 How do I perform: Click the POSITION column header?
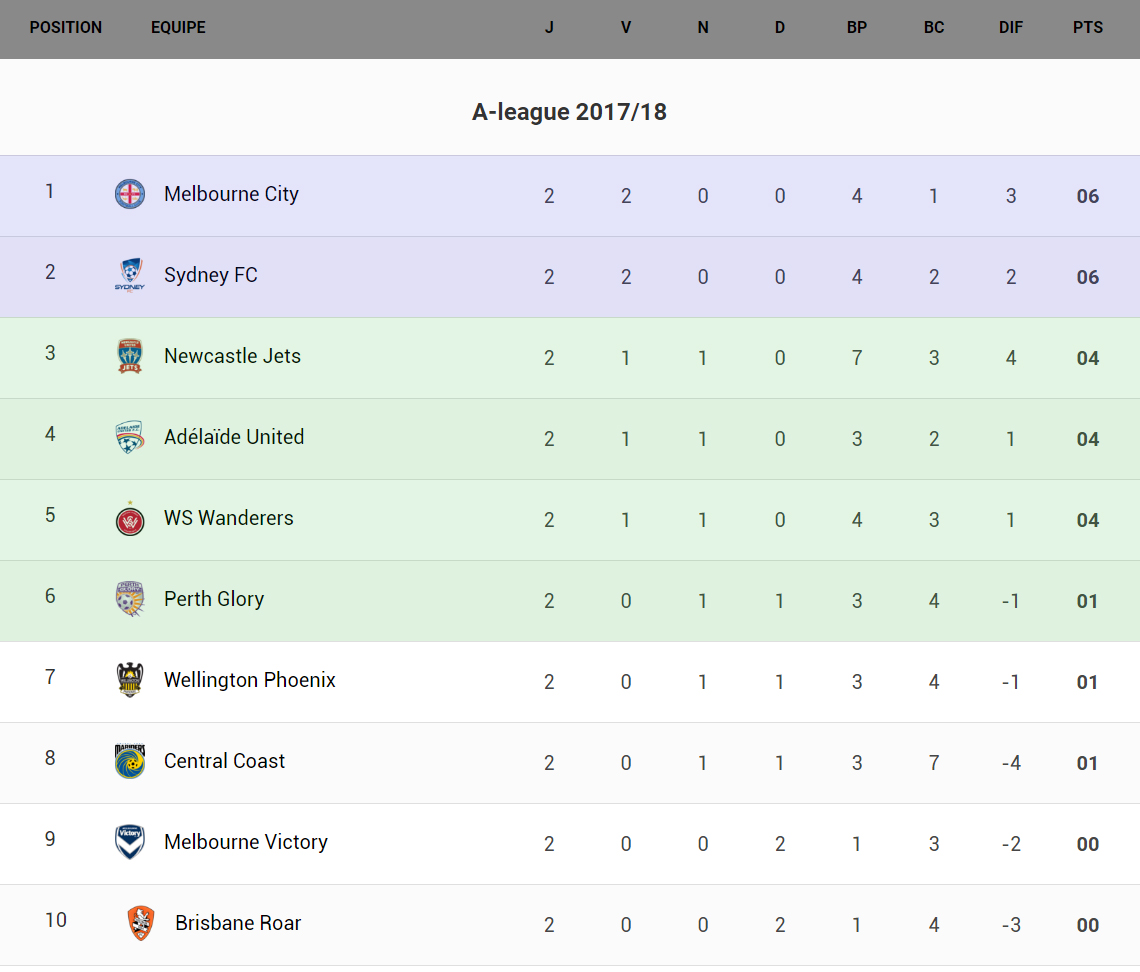coord(66,28)
